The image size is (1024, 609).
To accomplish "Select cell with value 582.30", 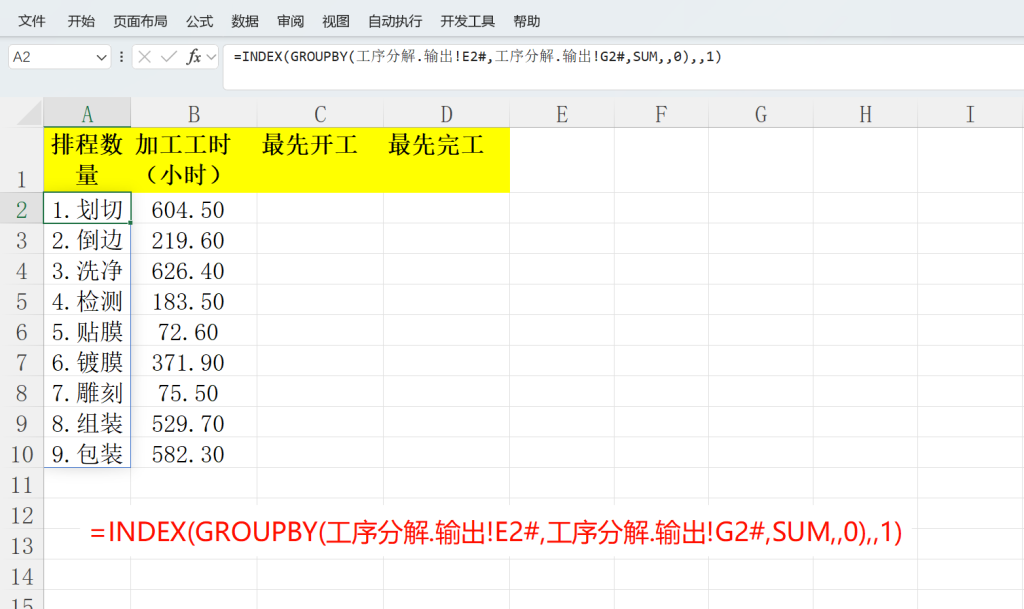I will coord(194,453).
